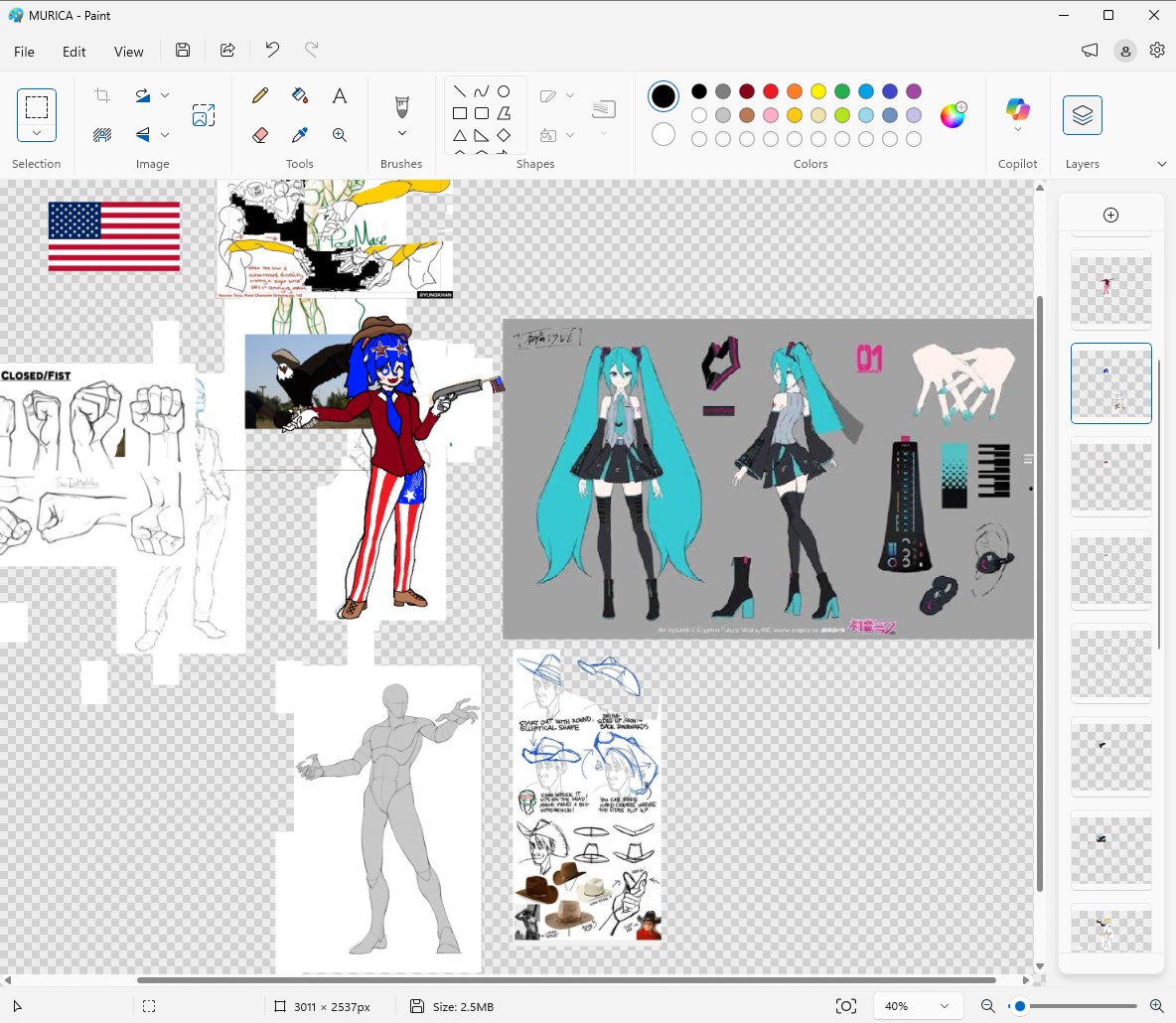Add a new layer with plus button
Screen dimensions: 1176x1023
1110,216
